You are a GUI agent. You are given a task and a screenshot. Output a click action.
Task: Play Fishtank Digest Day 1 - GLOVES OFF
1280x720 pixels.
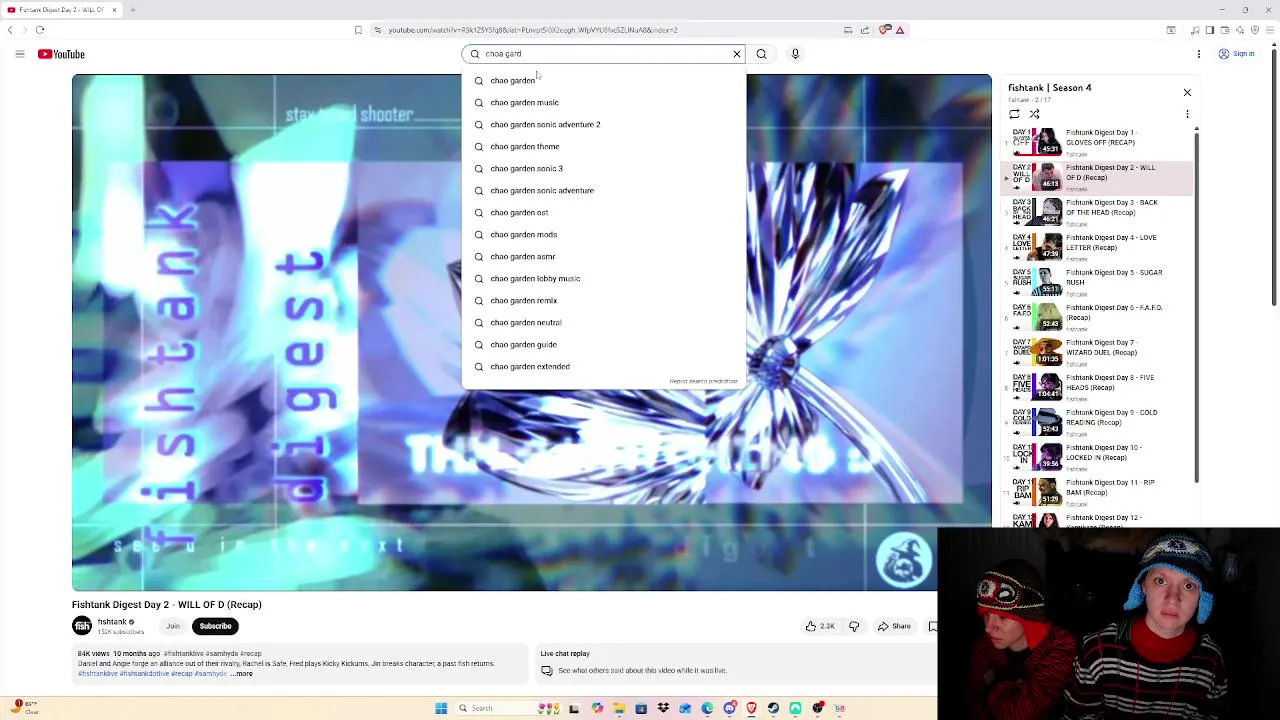(1098, 141)
